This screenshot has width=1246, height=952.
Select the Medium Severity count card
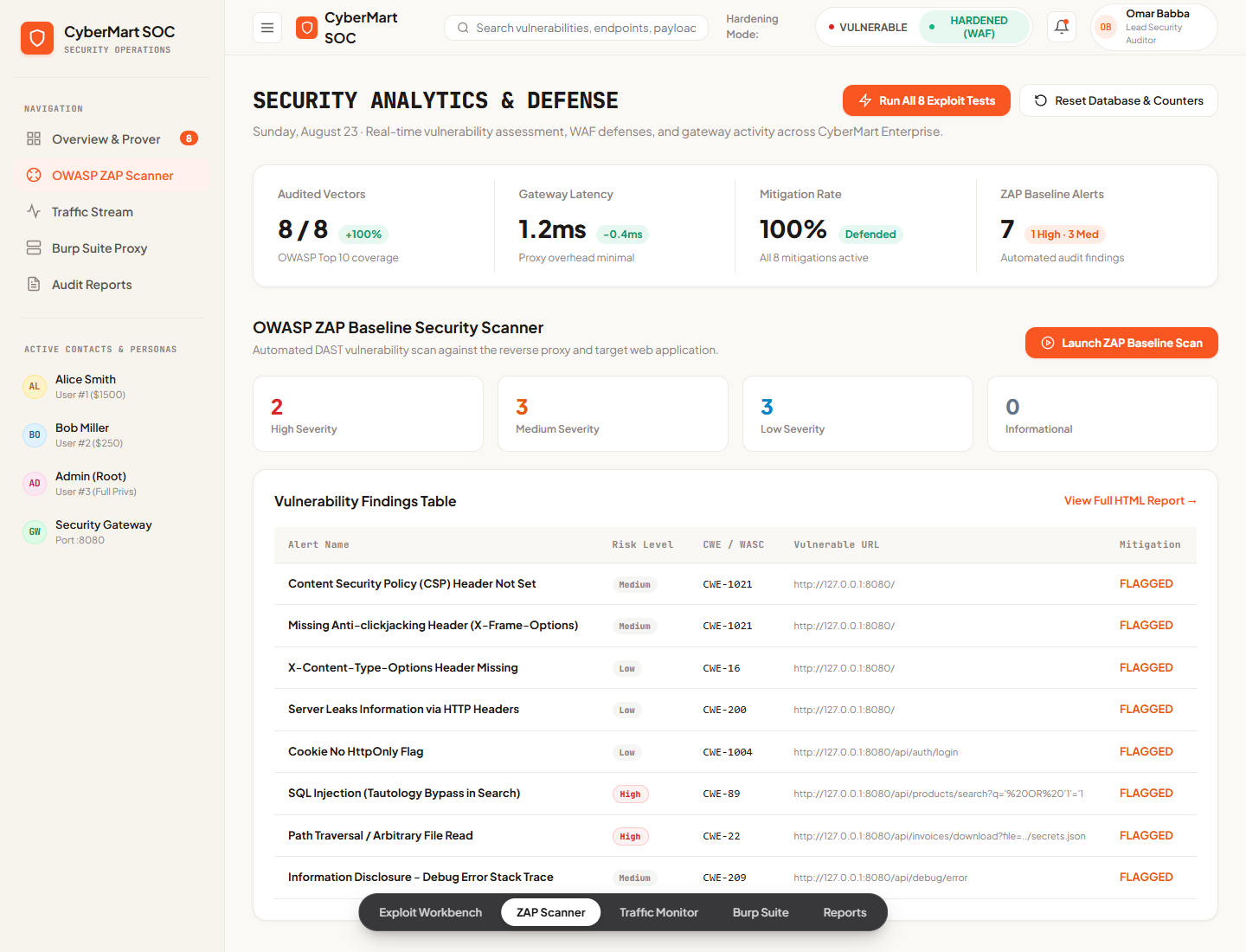tap(613, 414)
